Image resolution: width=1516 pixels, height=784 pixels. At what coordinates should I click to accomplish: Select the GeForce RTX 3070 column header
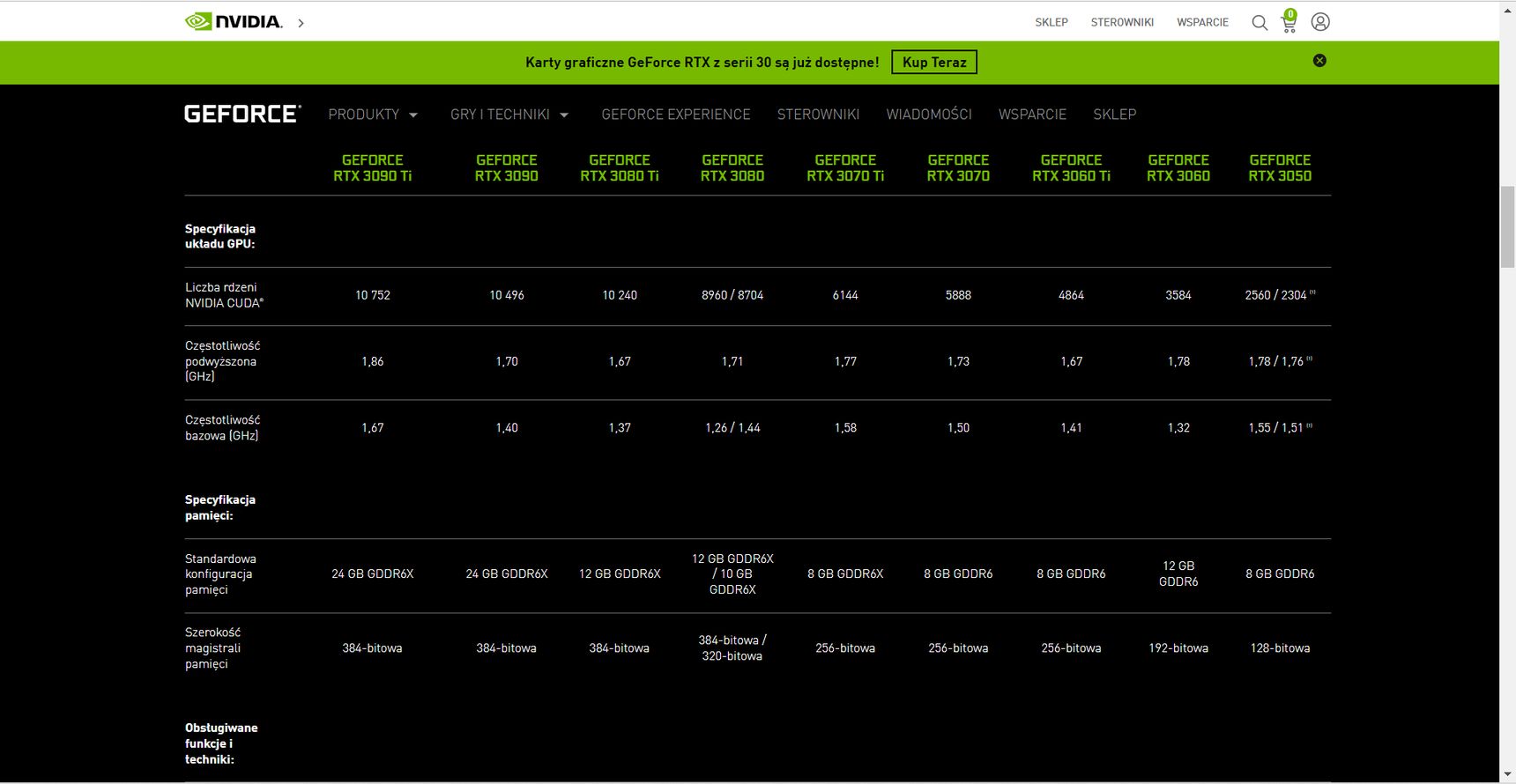click(958, 168)
